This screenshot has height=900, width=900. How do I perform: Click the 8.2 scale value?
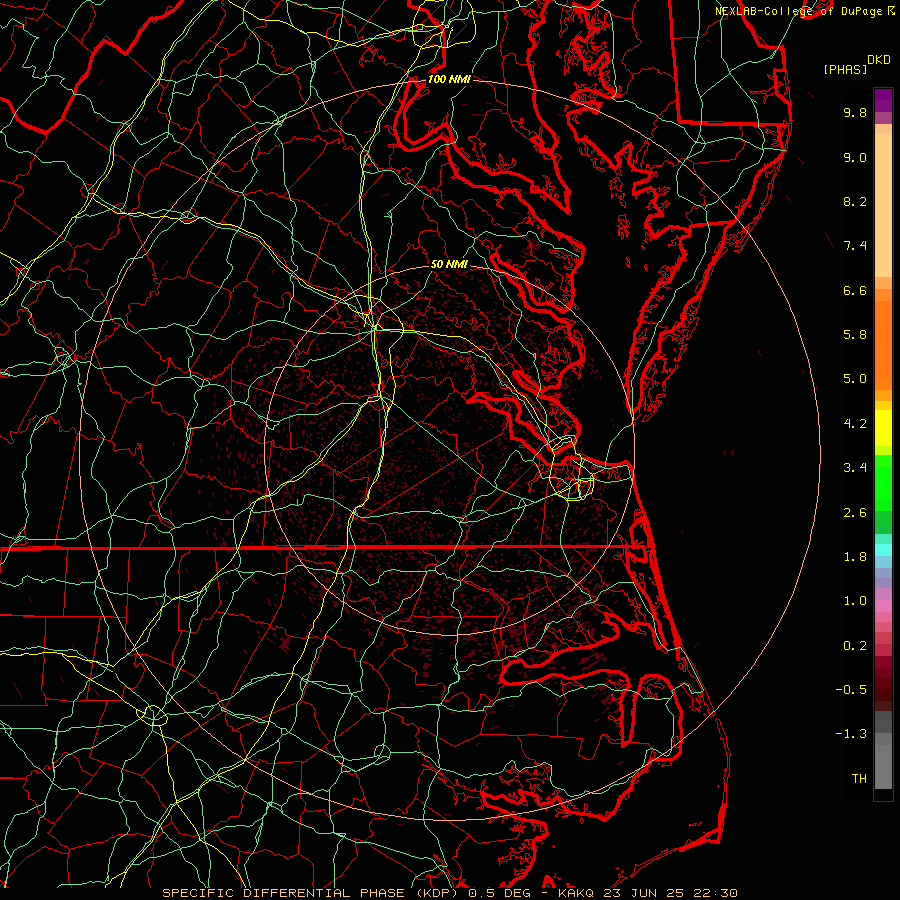(855, 201)
